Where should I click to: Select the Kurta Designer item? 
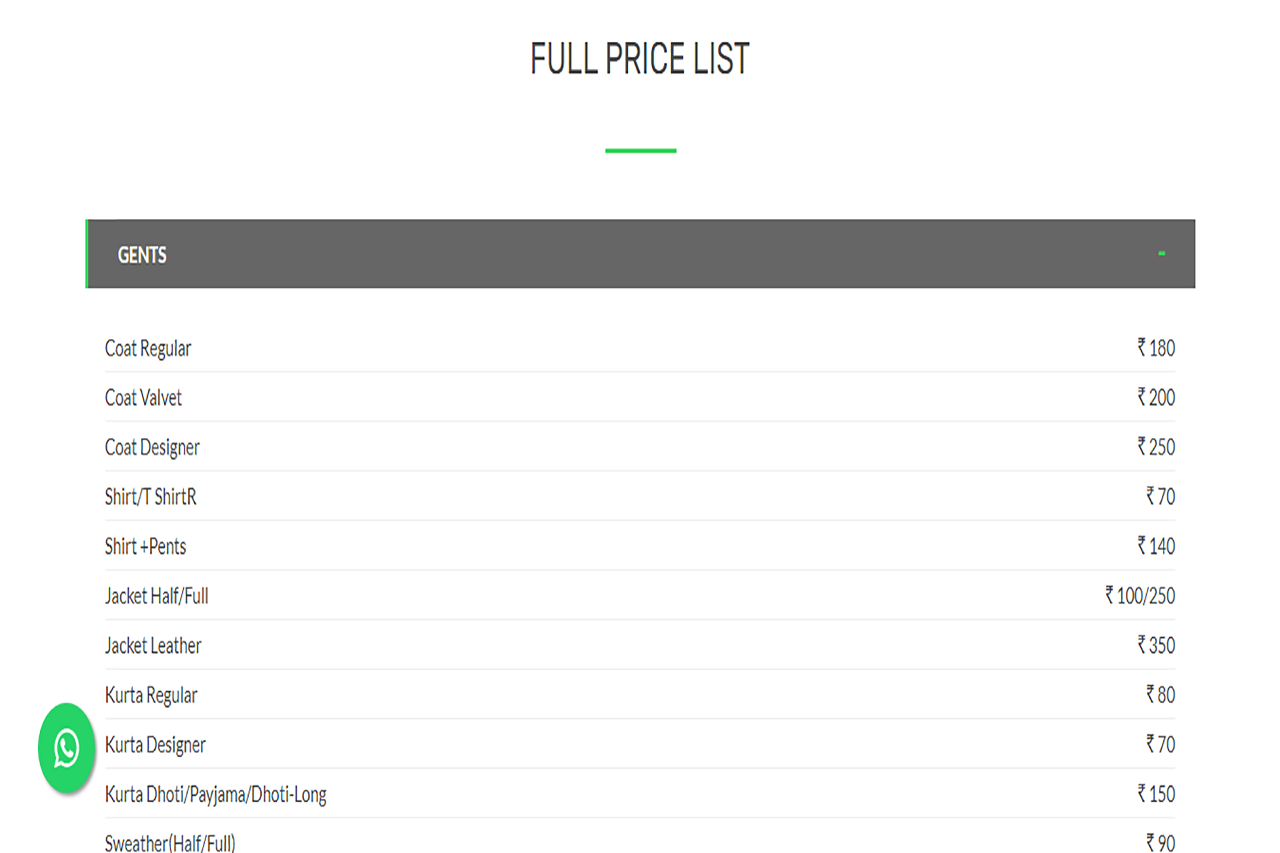point(640,745)
